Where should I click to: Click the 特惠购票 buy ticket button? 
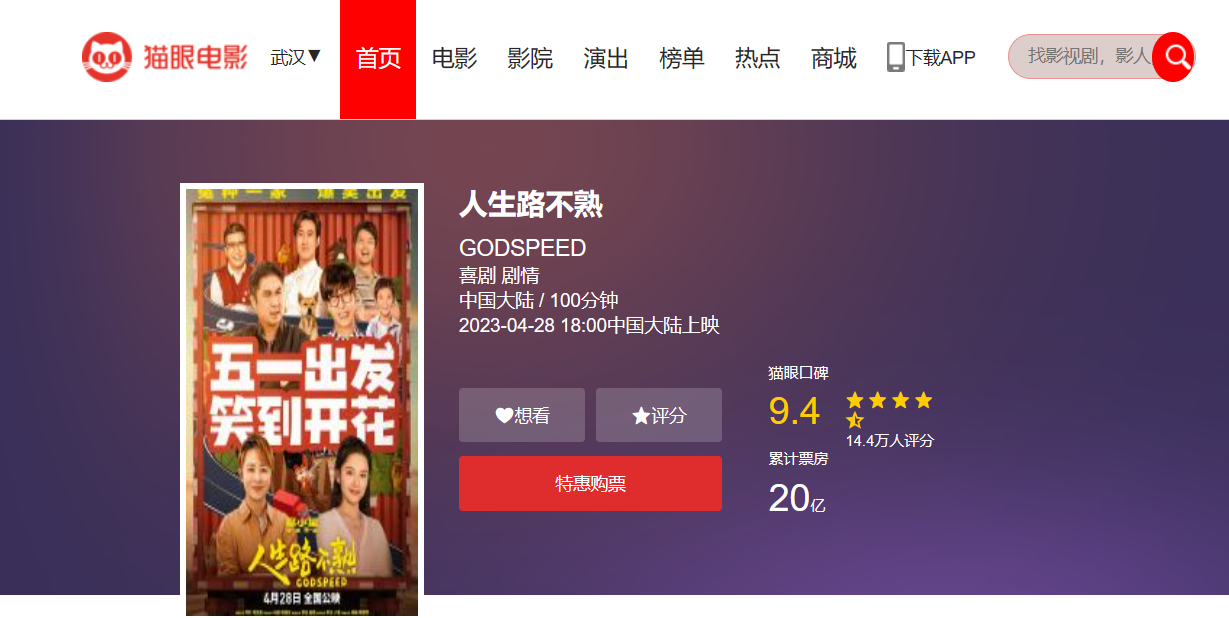[590, 484]
